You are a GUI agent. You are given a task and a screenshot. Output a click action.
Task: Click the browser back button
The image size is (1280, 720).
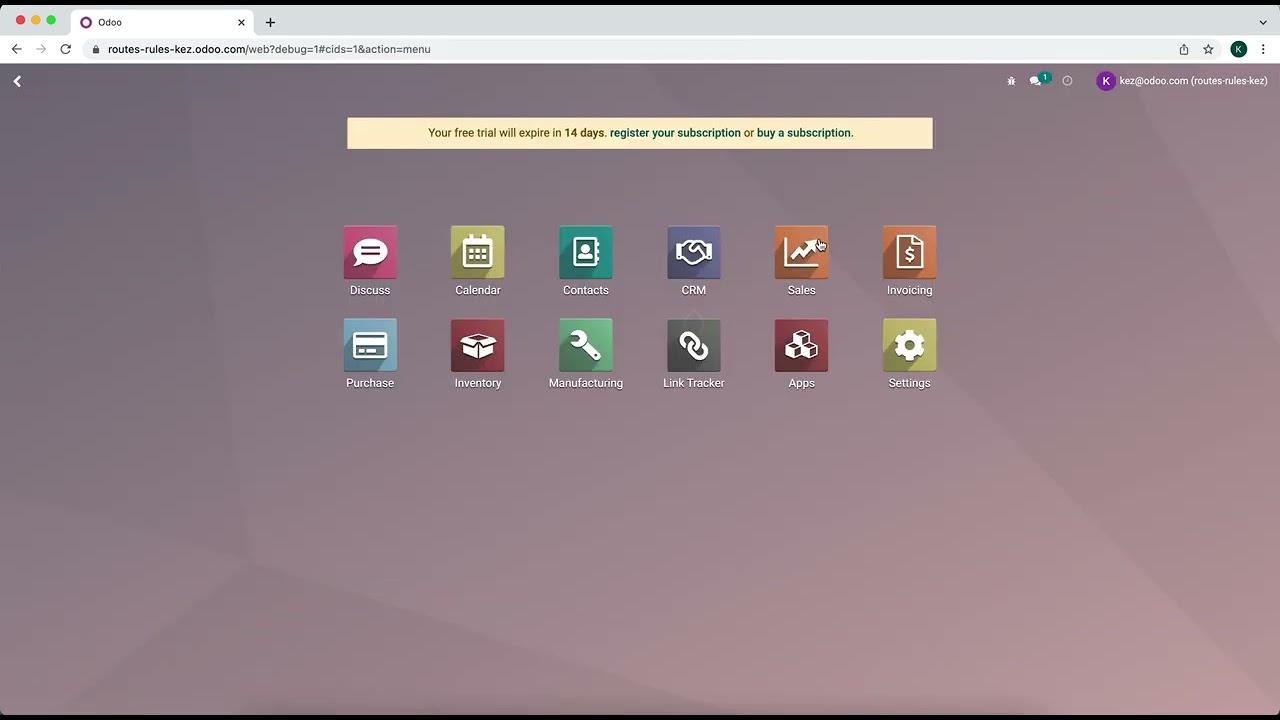coord(16,49)
